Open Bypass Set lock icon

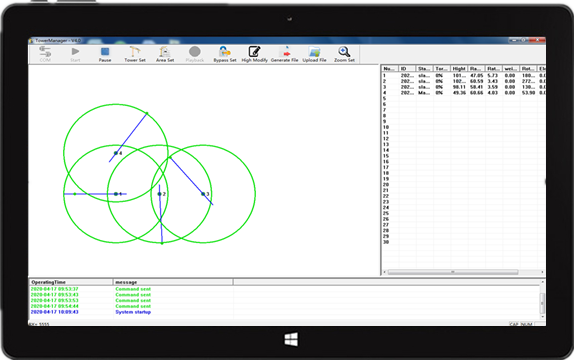click(x=225, y=54)
